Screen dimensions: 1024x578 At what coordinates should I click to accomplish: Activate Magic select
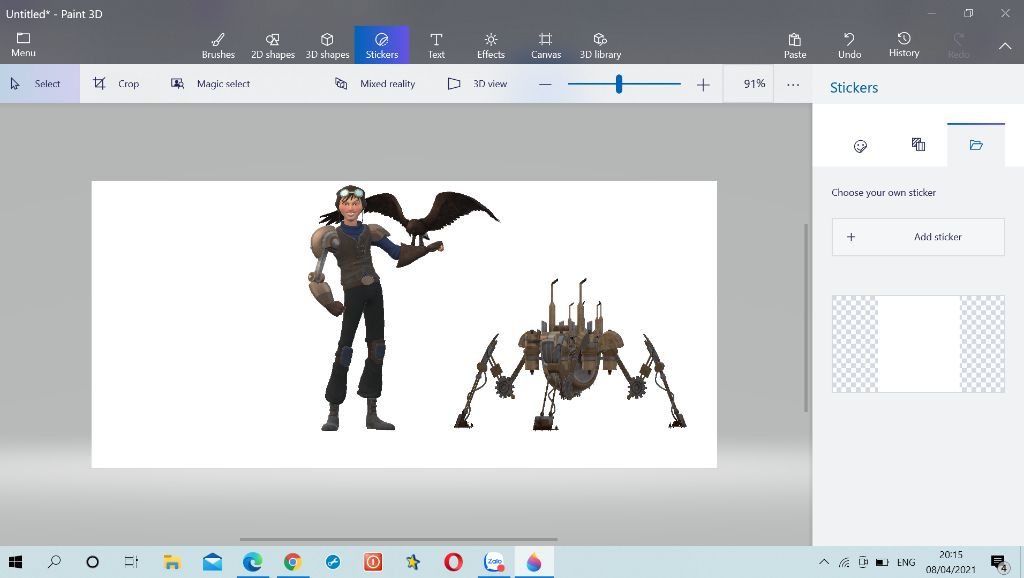[x=210, y=84]
